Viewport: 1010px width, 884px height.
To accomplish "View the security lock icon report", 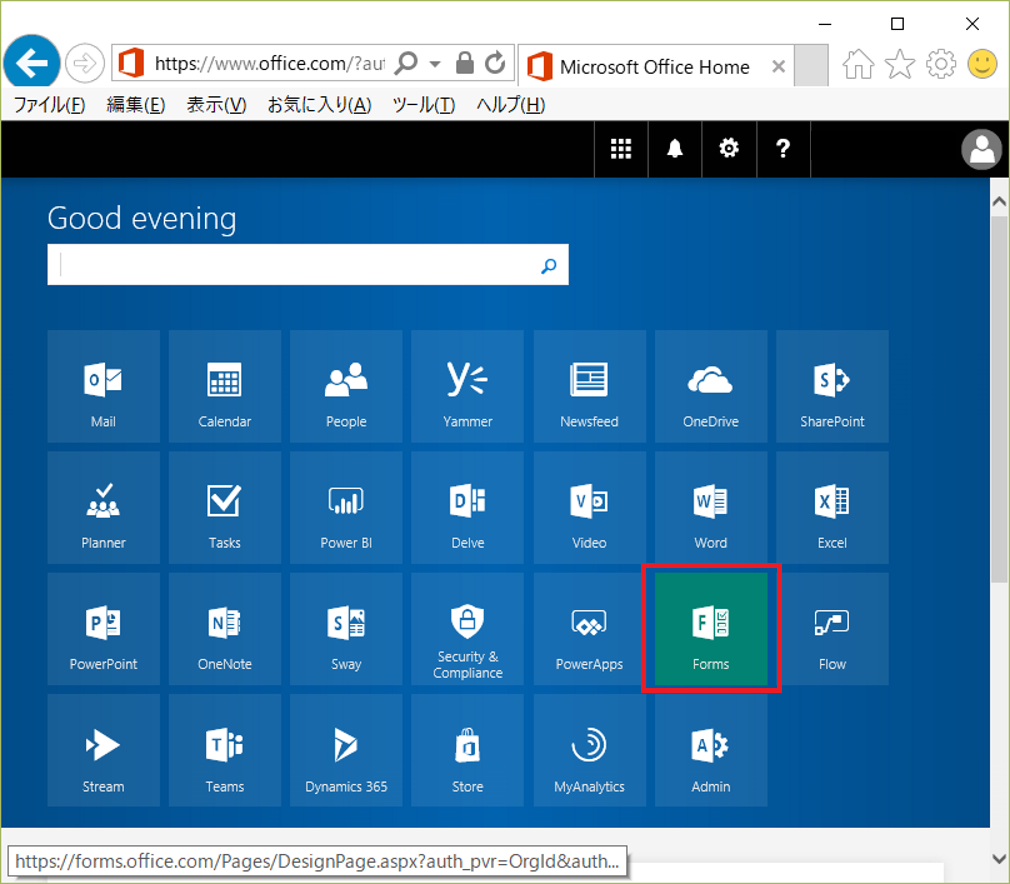I will point(464,63).
